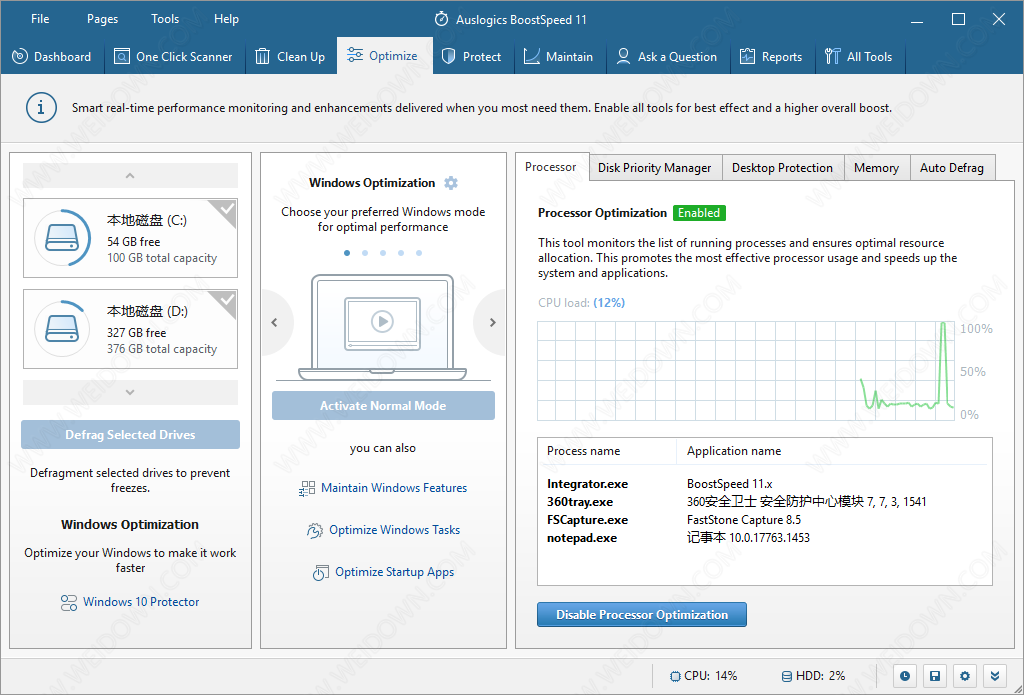This screenshot has height=695, width=1024.
Task: Switch to the Memory tab
Action: coord(876,168)
